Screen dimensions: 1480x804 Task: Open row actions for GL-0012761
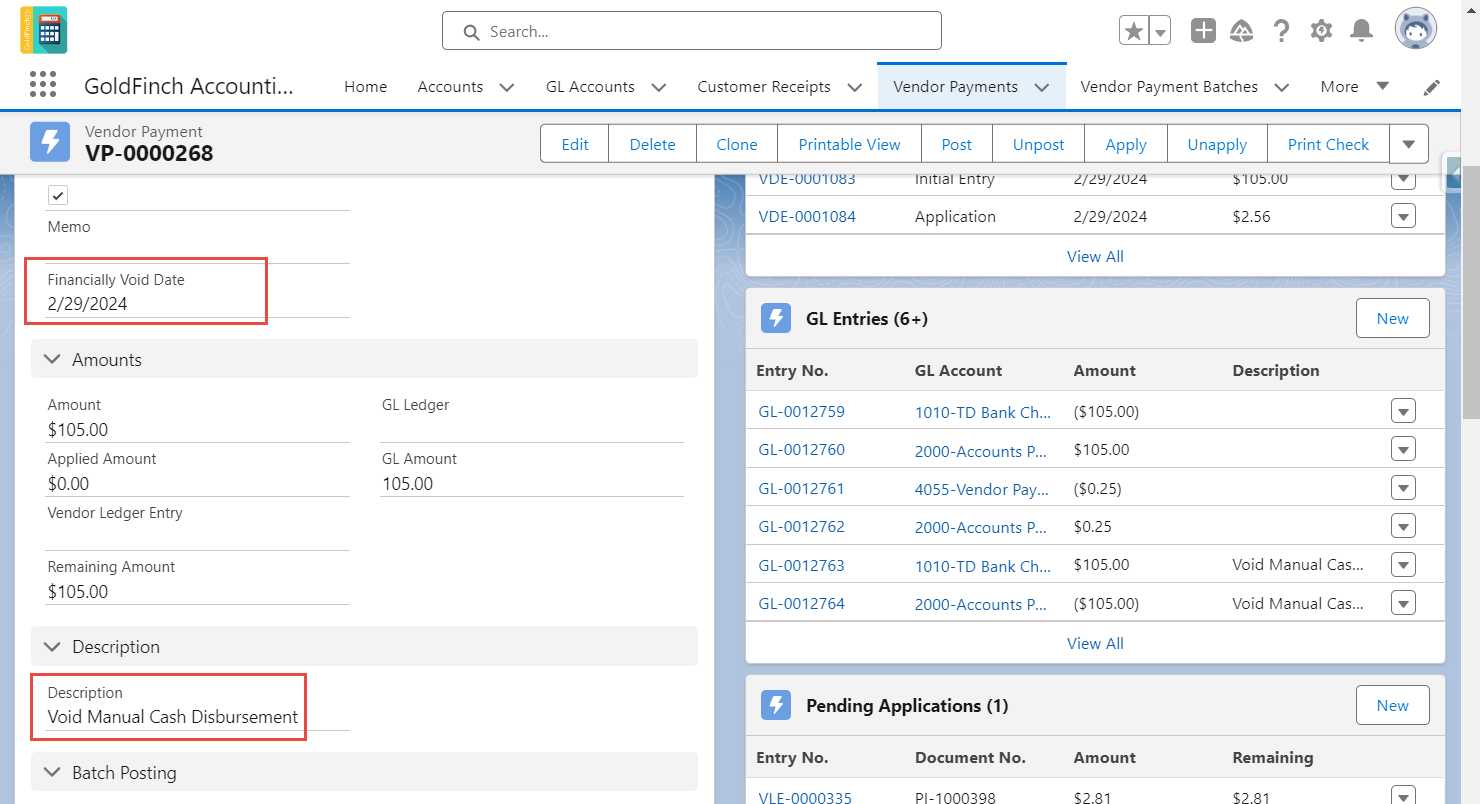(1403, 488)
